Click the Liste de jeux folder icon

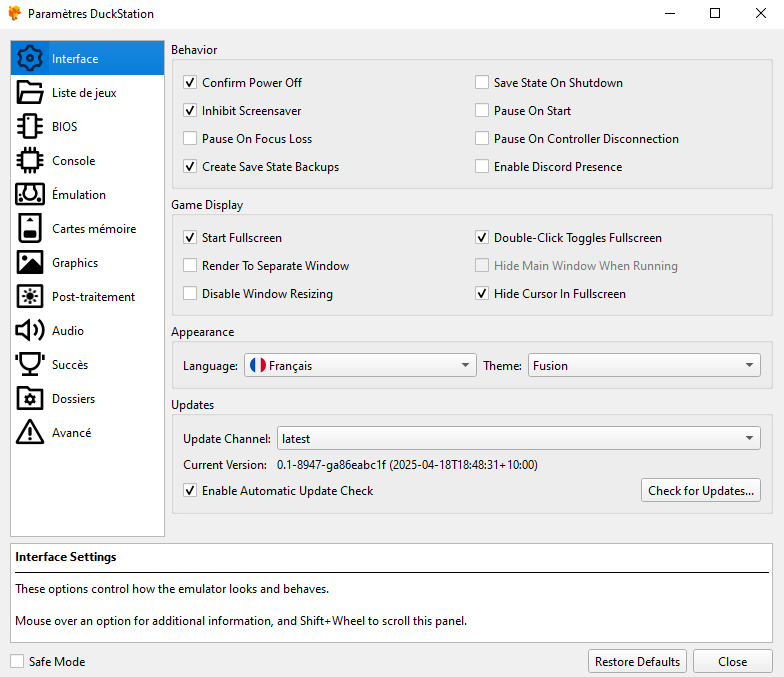point(30,92)
